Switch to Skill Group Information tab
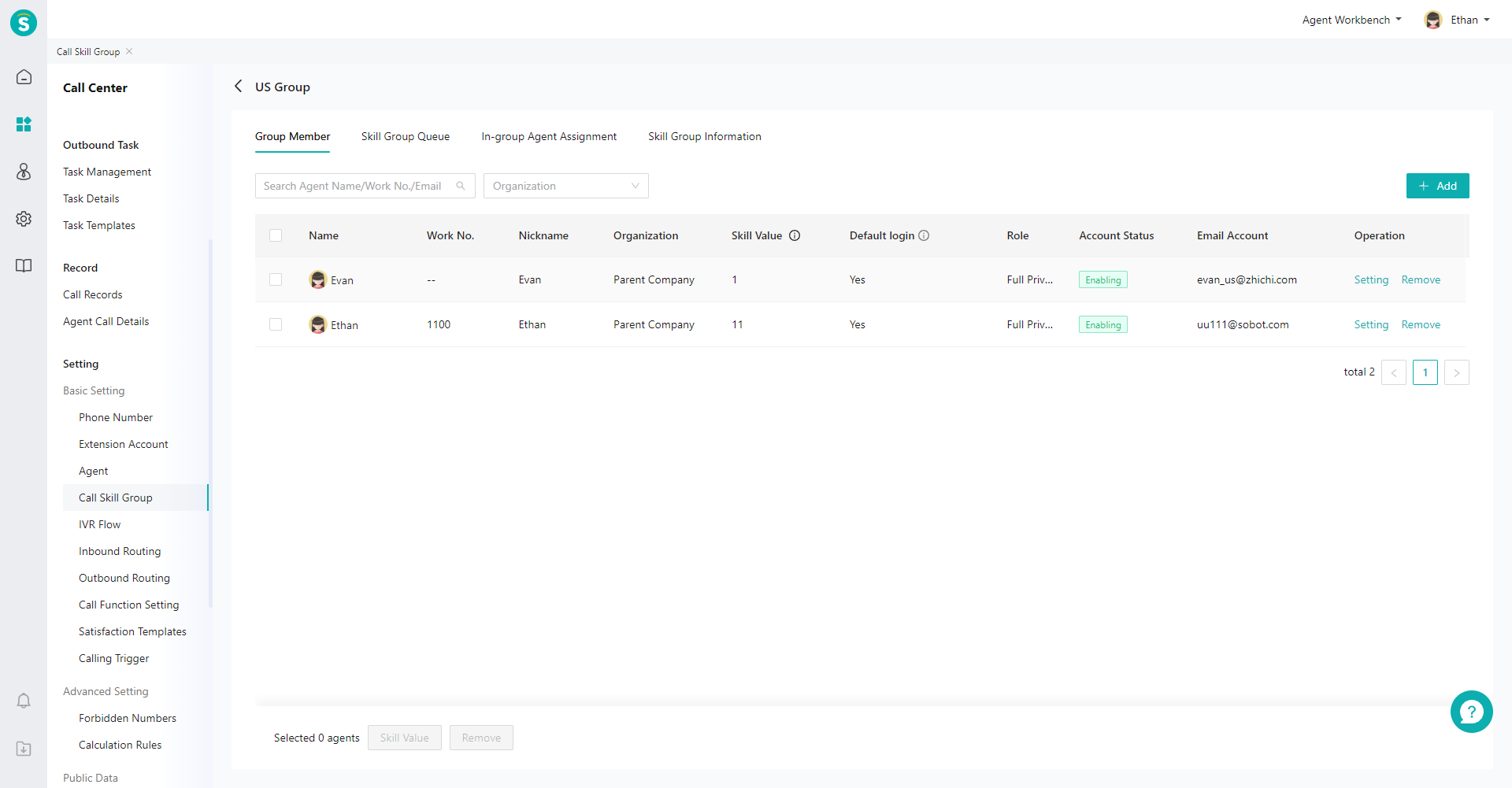1512x788 pixels. click(x=705, y=136)
